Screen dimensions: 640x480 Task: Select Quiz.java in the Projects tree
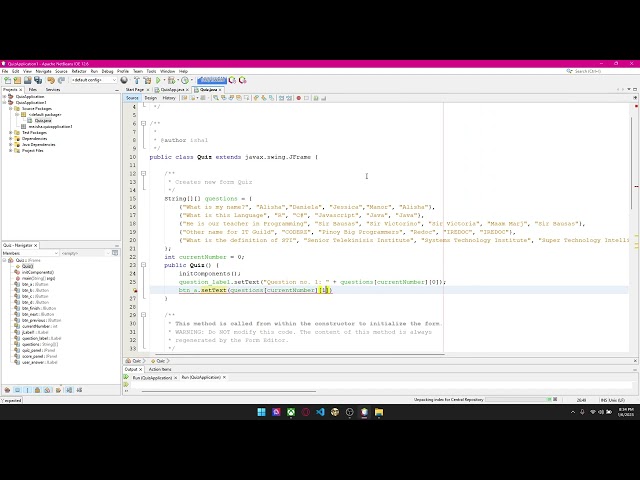pyautogui.click(x=42, y=121)
